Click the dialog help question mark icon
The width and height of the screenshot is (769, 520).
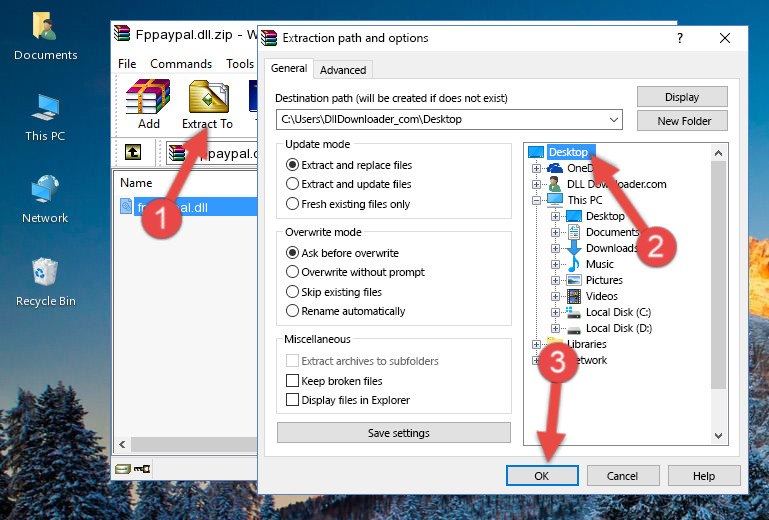click(680, 38)
